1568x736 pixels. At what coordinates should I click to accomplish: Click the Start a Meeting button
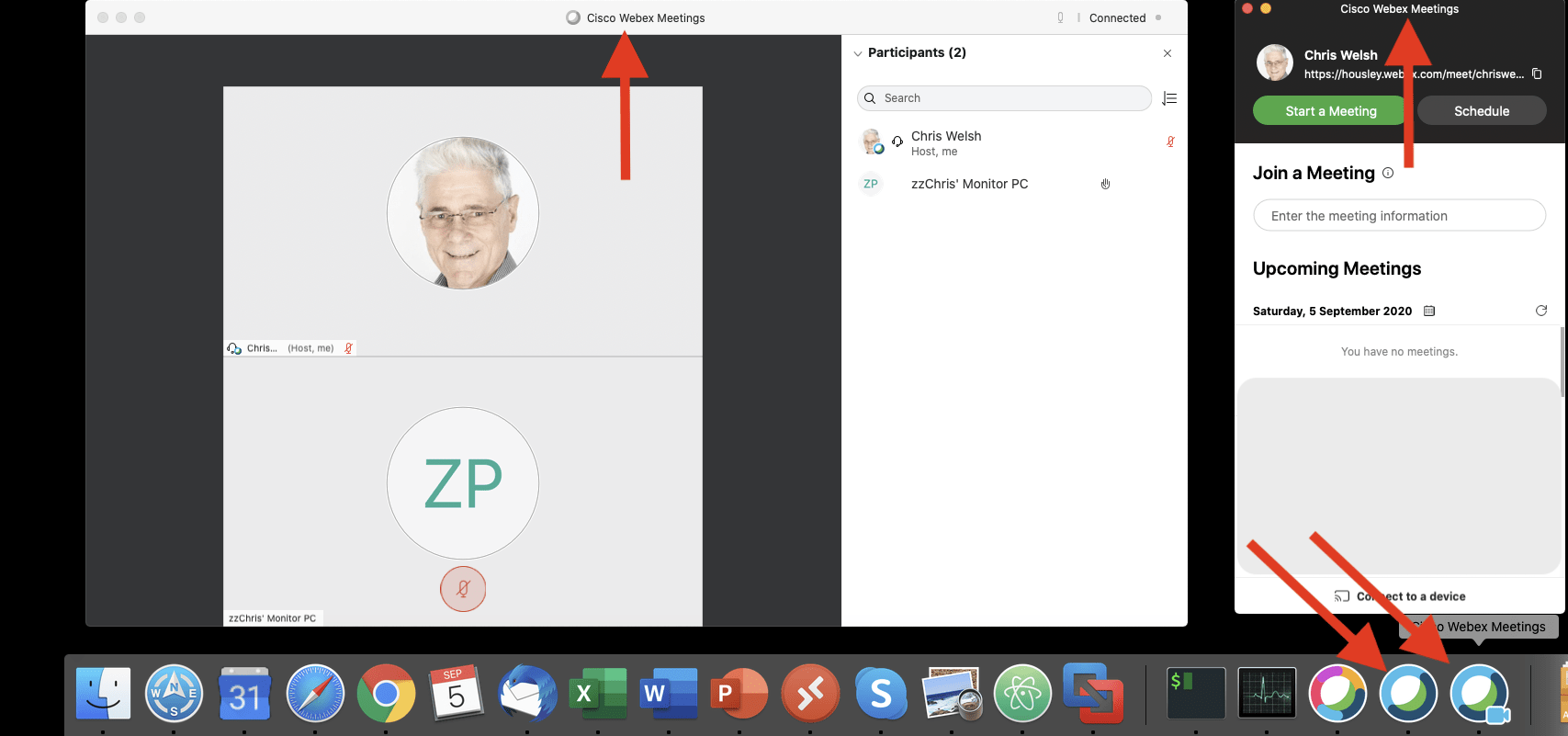(1330, 111)
